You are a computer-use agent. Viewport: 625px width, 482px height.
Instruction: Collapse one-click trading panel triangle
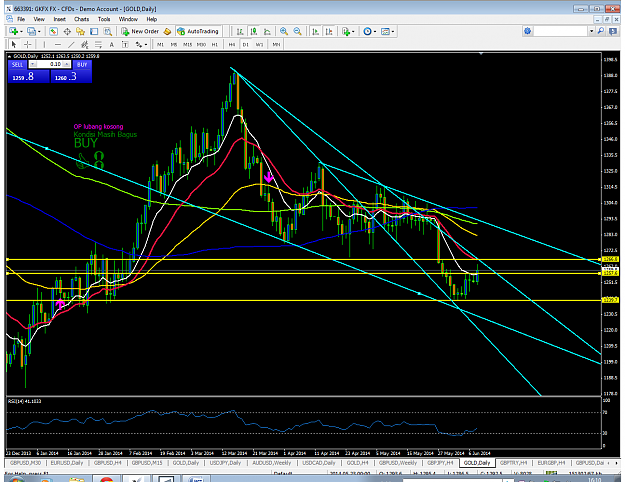[10, 56]
